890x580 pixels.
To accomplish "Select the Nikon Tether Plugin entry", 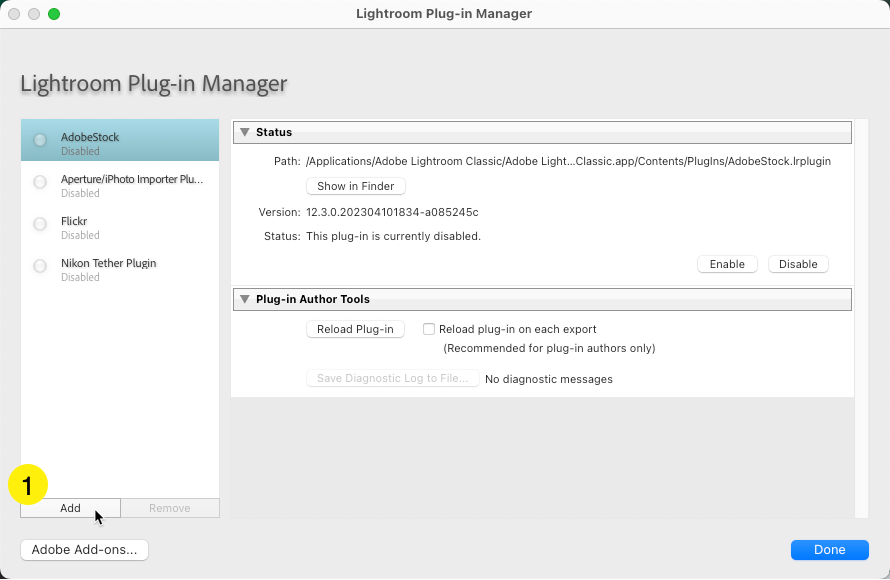I will pyautogui.click(x=120, y=266).
